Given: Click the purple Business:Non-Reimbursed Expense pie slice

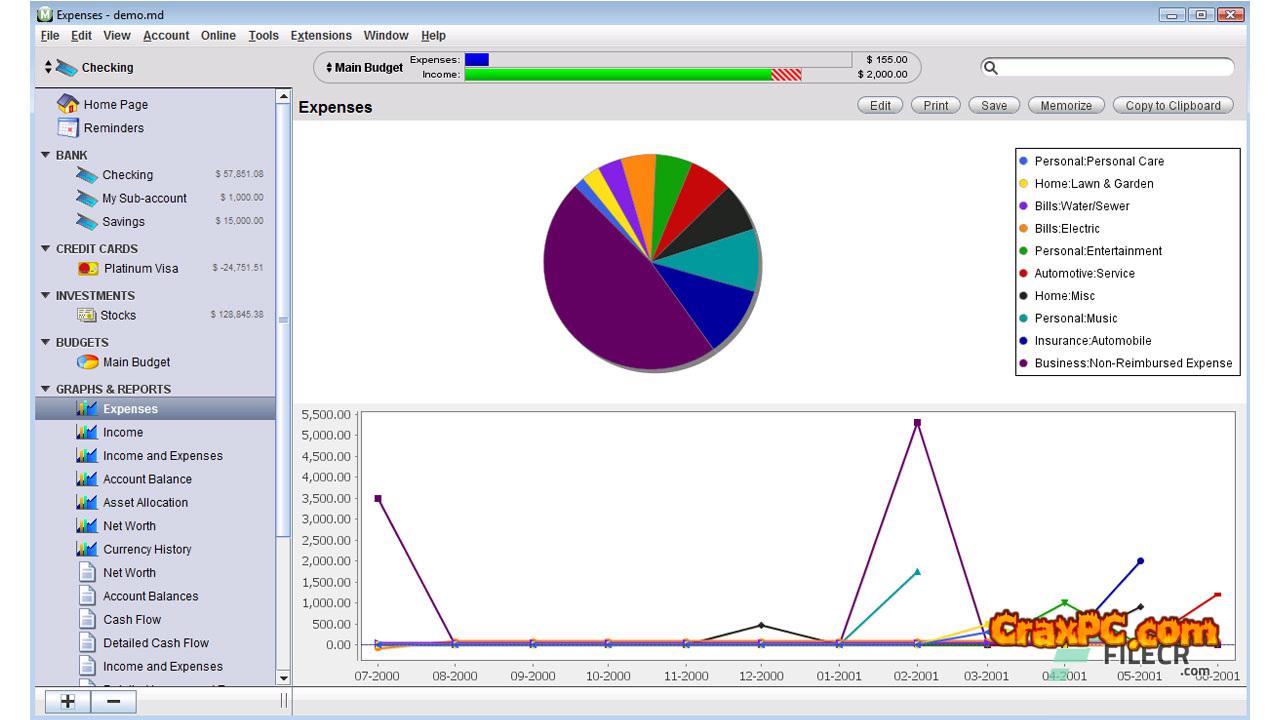Looking at the screenshot, I should pyautogui.click(x=610, y=300).
